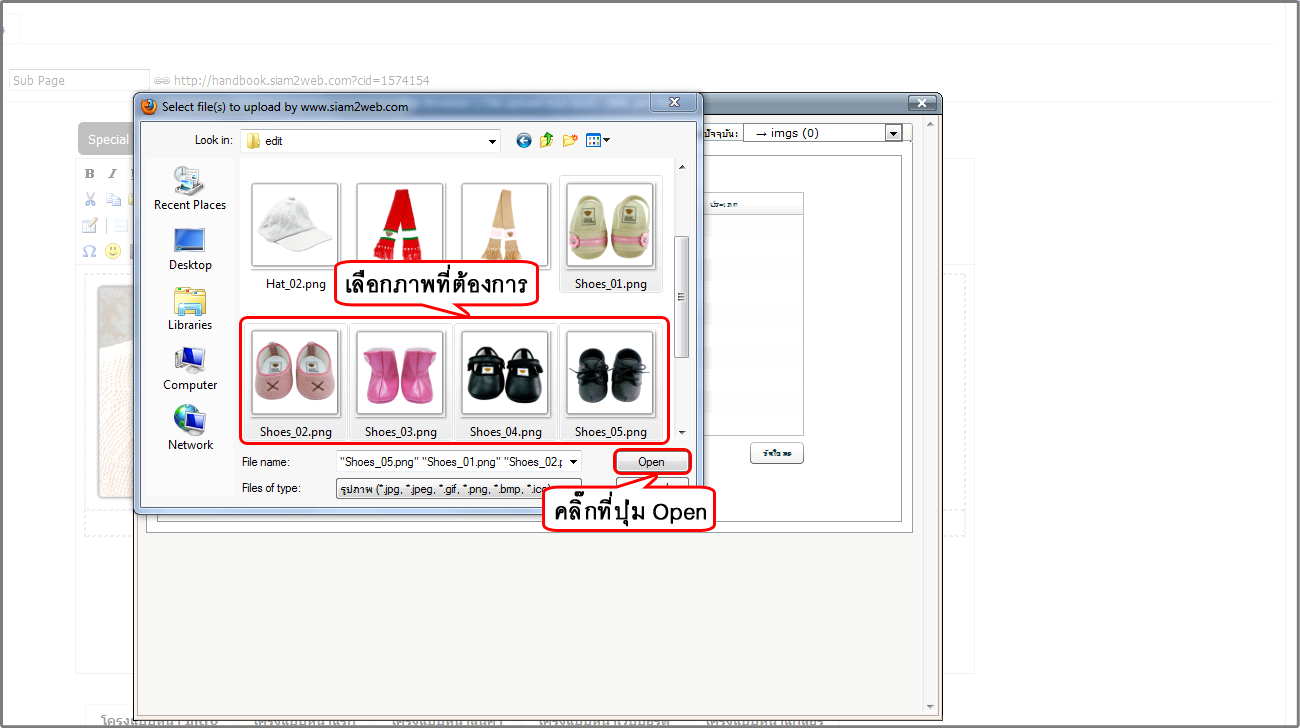Go up one folder level icon
The image size is (1300, 728).
(x=546, y=141)
